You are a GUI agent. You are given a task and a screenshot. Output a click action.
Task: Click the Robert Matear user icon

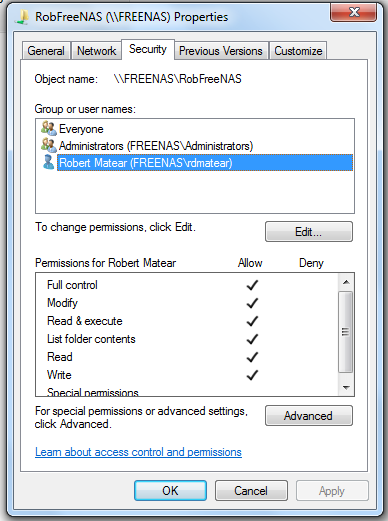click(49, 162)
